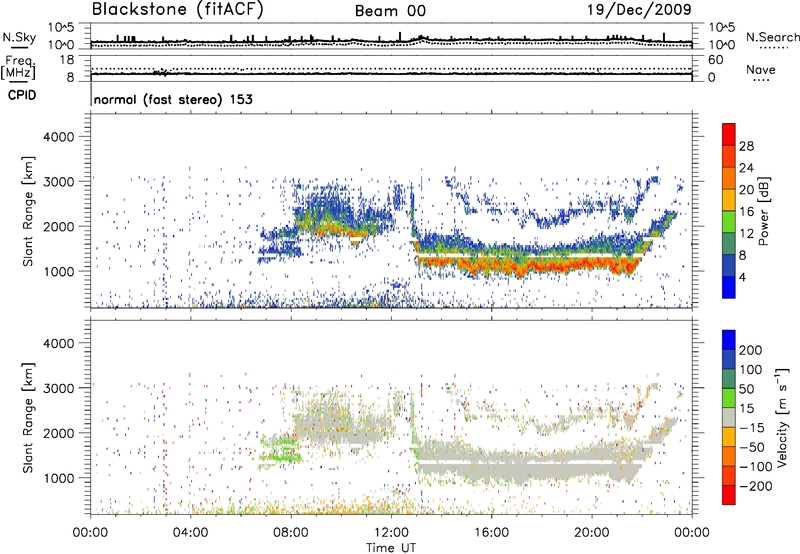This screenshot has width=800, height=554.
Task: Click the 'Nave' legend label
Action: [x=761, y=69]
